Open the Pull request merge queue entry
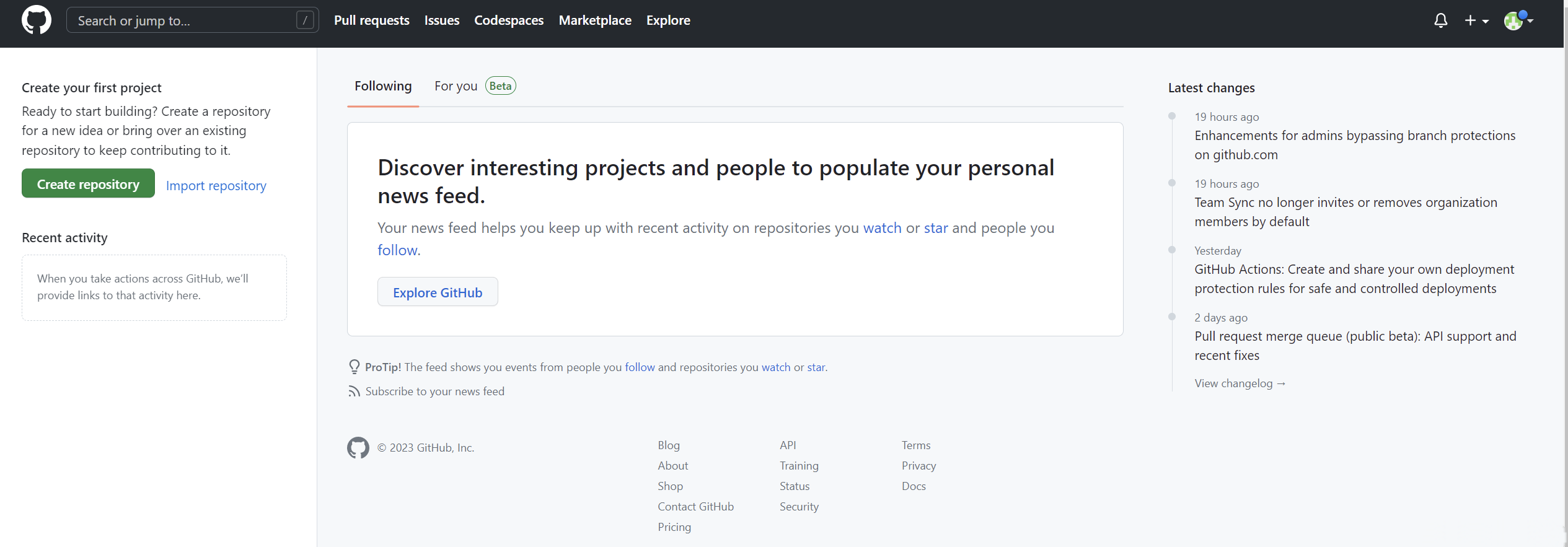1568x547 pixels. click(x=1355, y=346)
